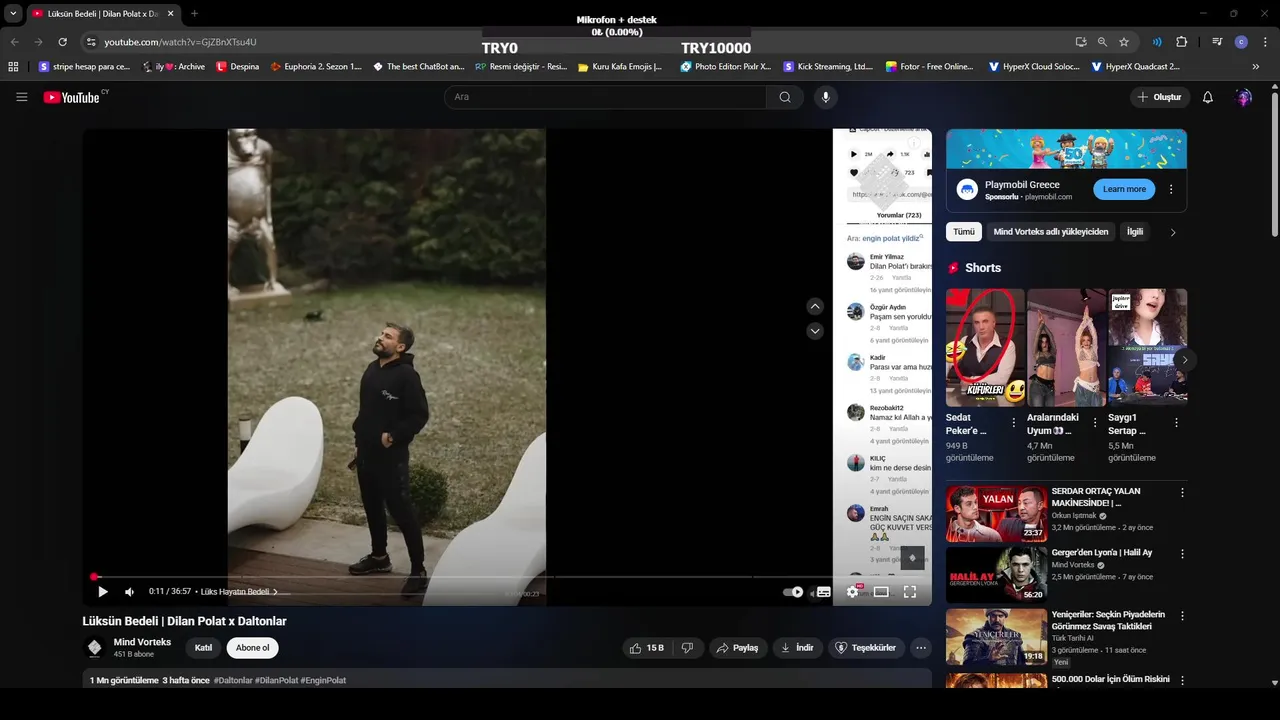Open the YouTube guide hamburger menu

pos(21,97)
